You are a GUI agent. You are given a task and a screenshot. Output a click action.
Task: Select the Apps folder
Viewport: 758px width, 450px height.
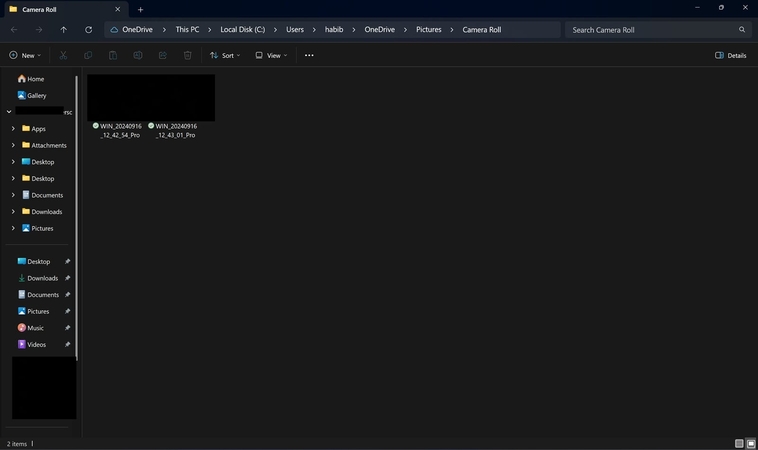[34, 129]
